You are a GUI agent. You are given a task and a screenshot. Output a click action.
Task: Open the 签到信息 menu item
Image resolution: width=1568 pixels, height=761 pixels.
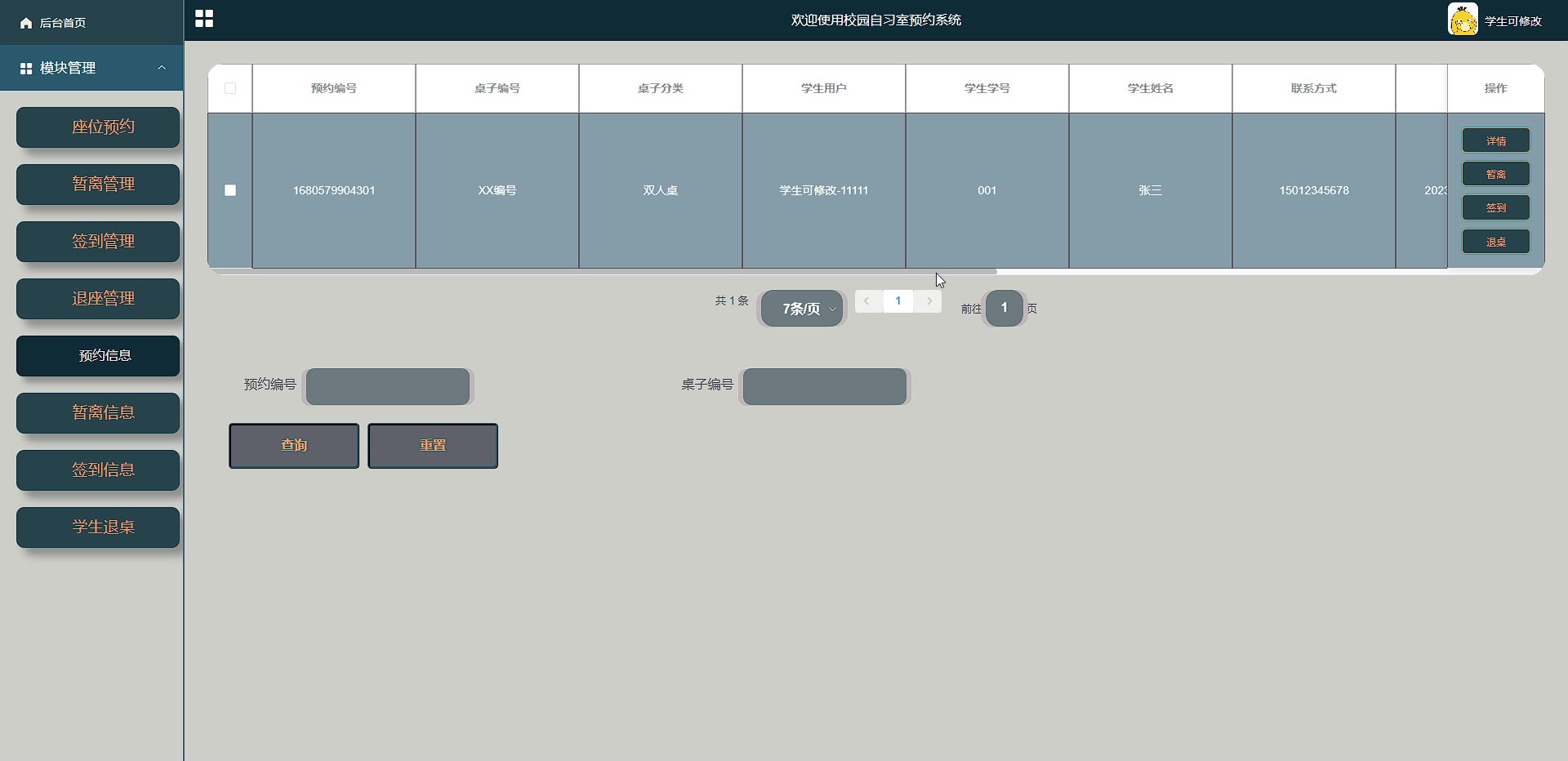pyautogui.click(x=98, y=470)
